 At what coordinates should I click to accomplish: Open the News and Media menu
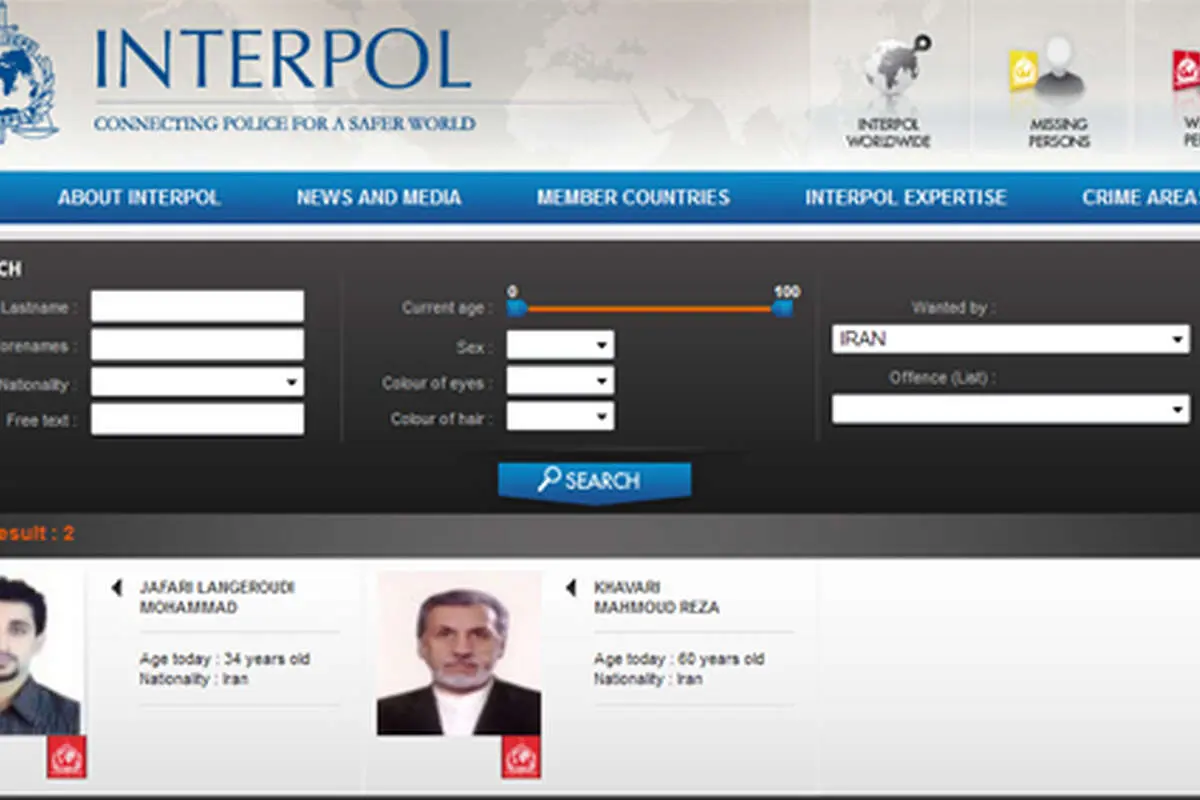(x=379, y=197)
